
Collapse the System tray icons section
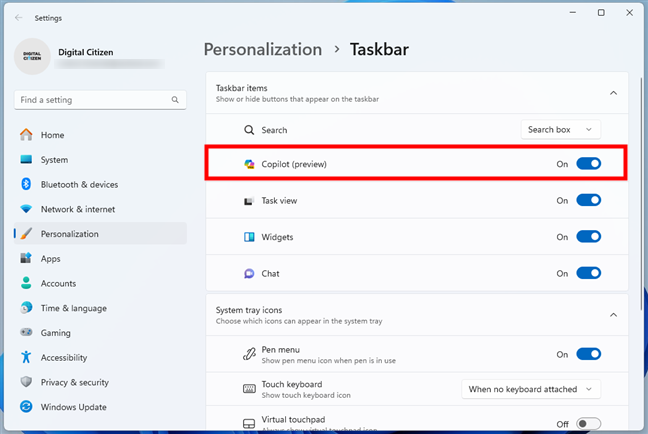point(613,315)
